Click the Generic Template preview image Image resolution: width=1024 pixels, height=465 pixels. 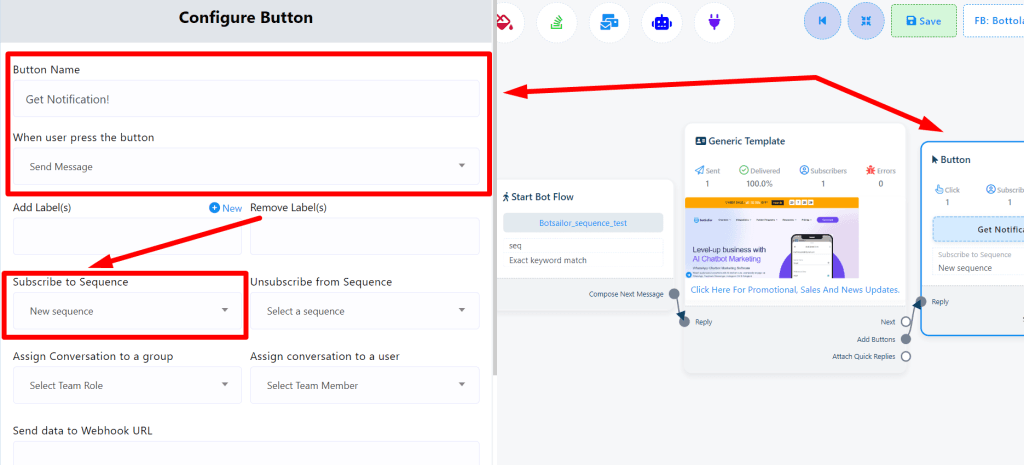pos(771,239)
